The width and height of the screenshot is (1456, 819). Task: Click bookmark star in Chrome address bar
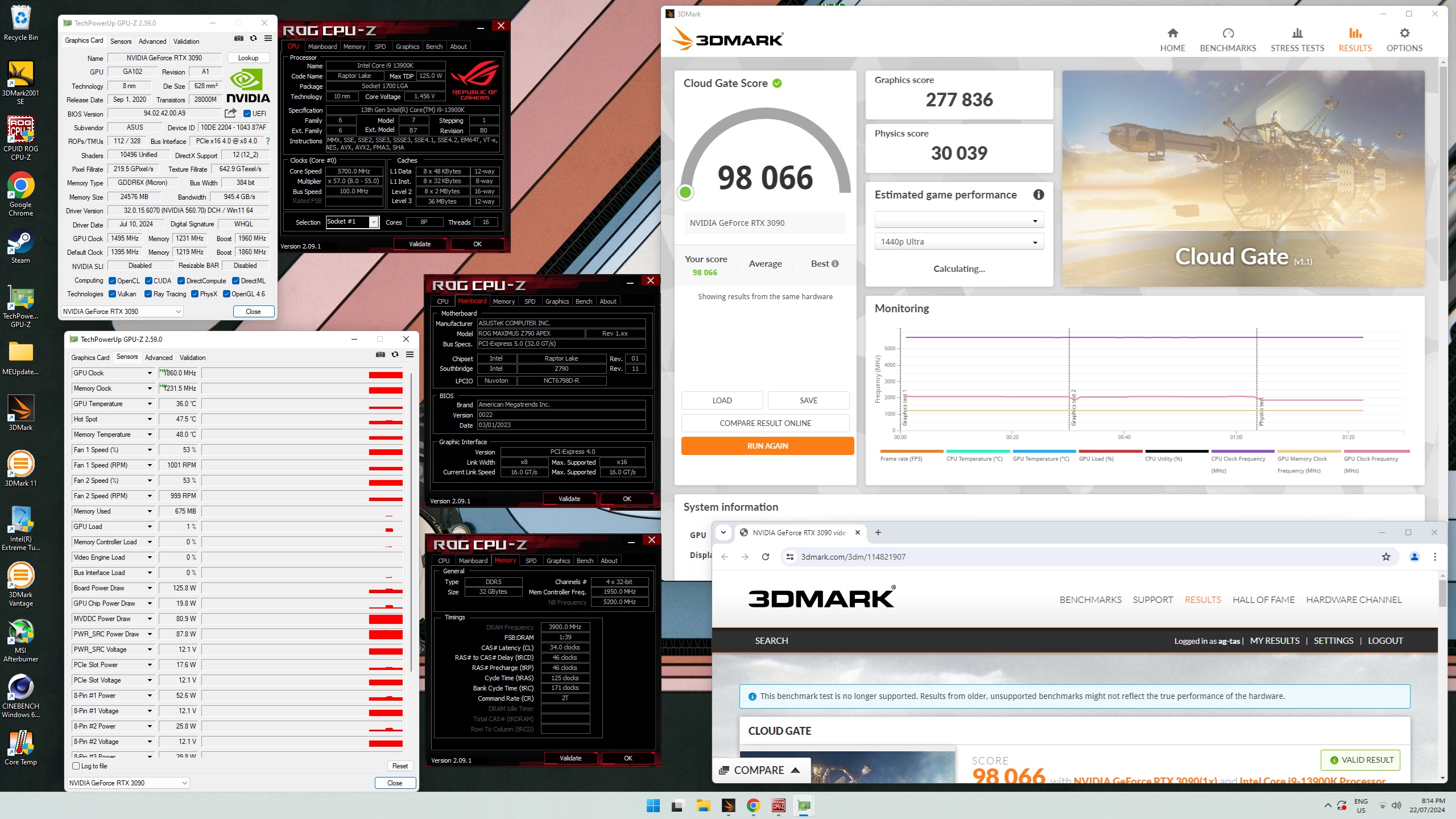point(1386,557)
